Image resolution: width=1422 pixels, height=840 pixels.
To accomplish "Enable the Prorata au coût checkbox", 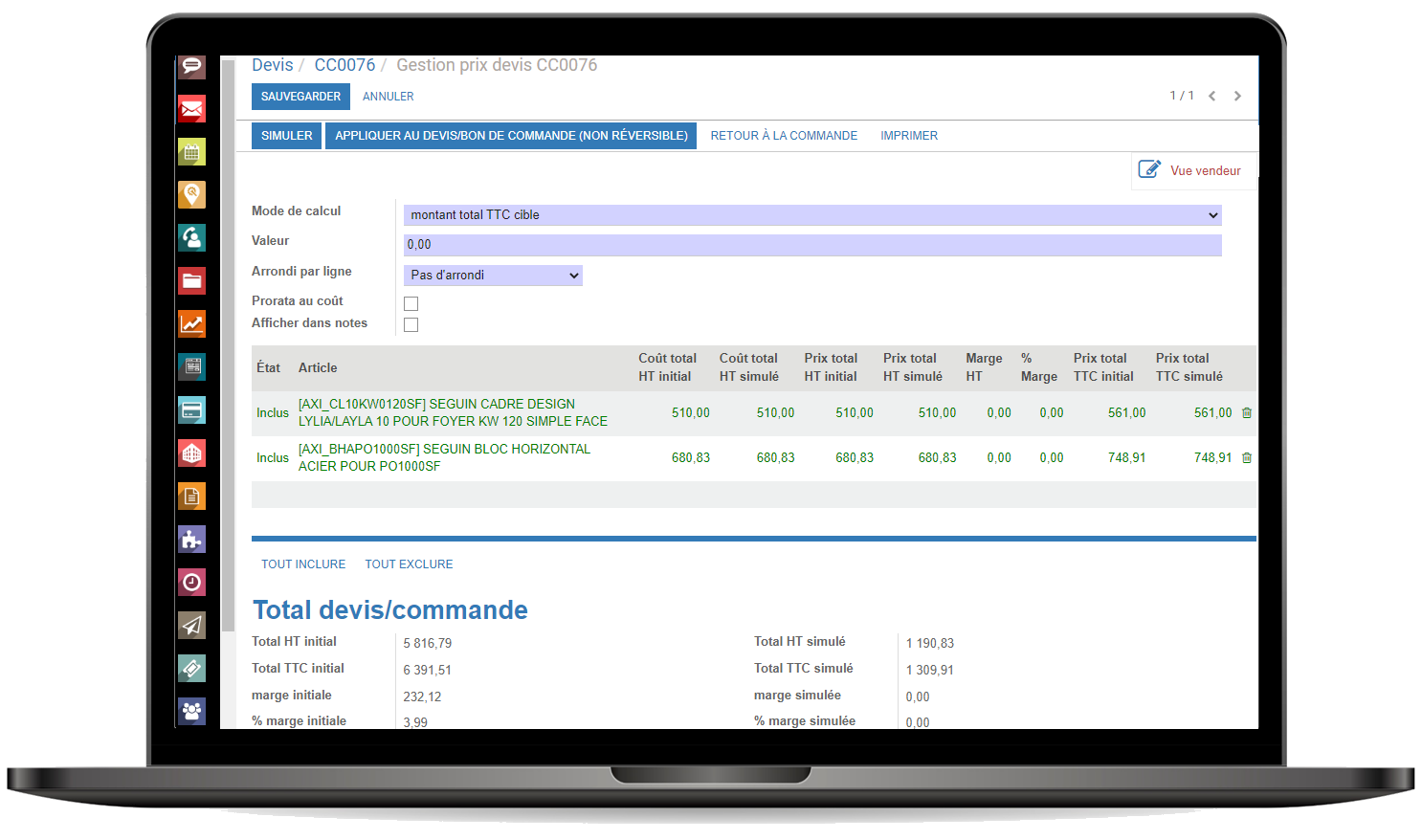I will click(411, 303).
